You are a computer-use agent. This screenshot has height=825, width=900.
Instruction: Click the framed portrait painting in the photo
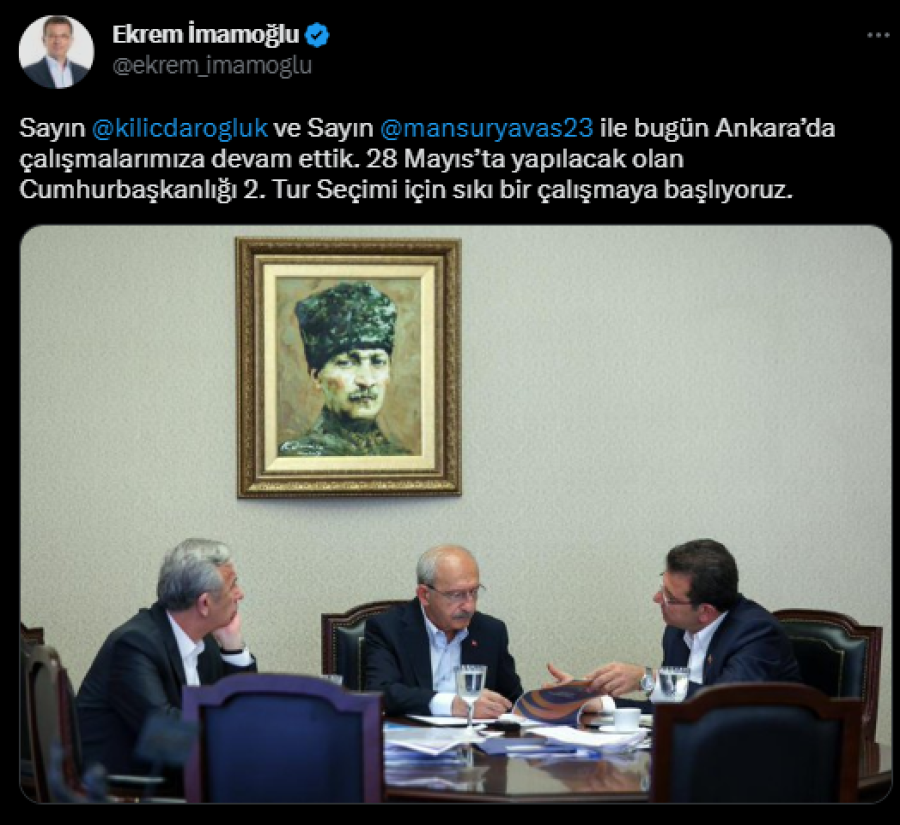(x=349, y=367)
